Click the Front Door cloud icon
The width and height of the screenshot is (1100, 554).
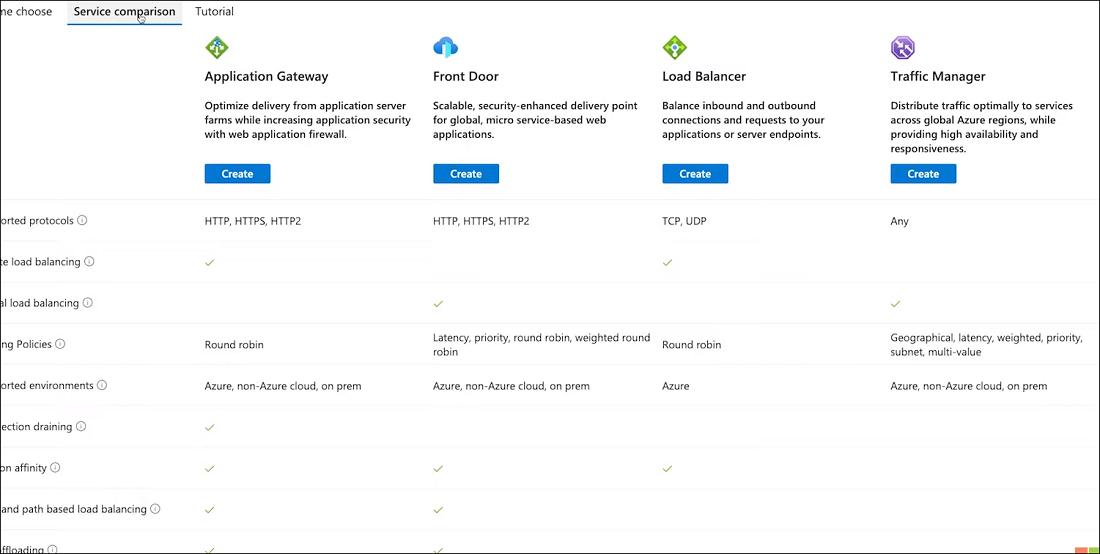pyautogui.click(x=446, y=47)
